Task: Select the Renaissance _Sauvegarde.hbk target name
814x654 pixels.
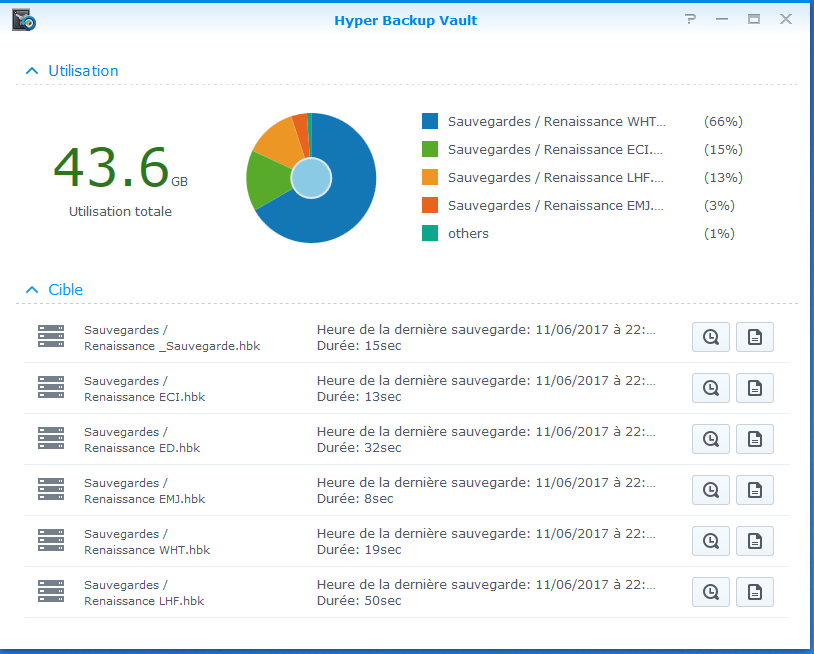Action: (172, 346)
